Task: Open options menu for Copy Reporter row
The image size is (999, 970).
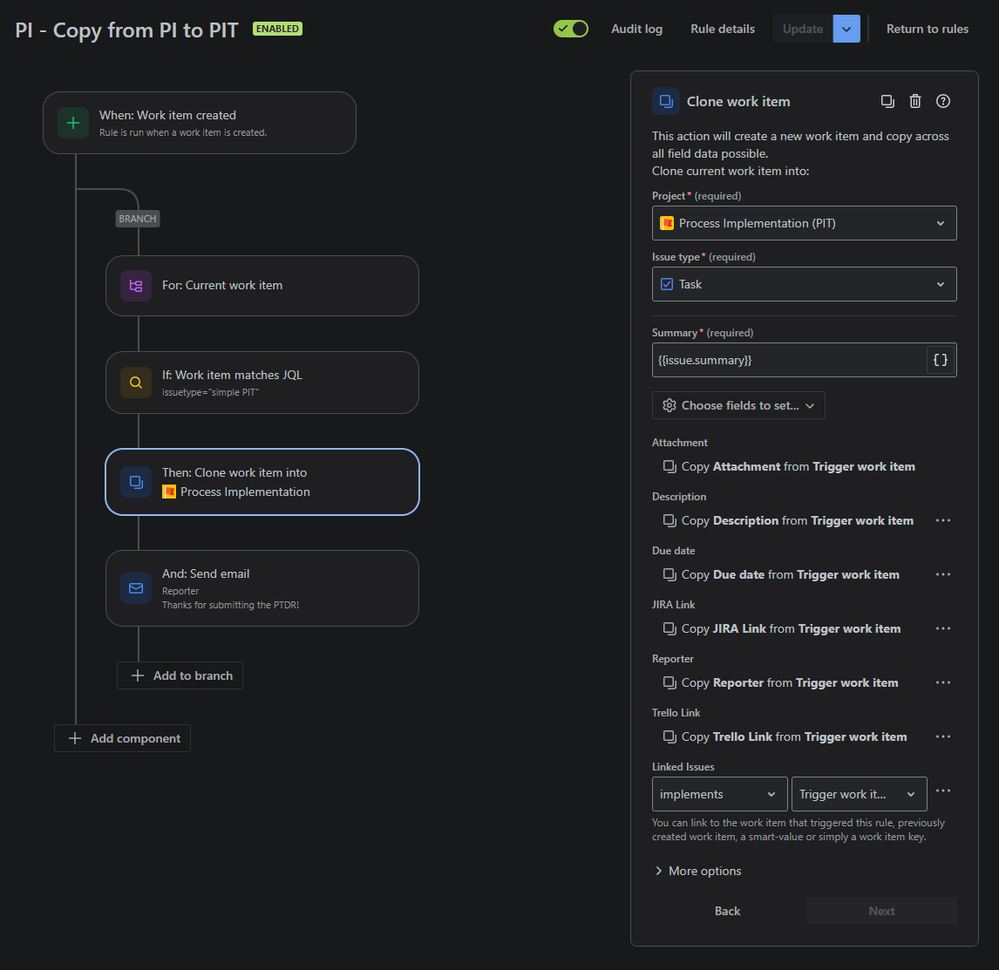Action: tap(943, 683)
